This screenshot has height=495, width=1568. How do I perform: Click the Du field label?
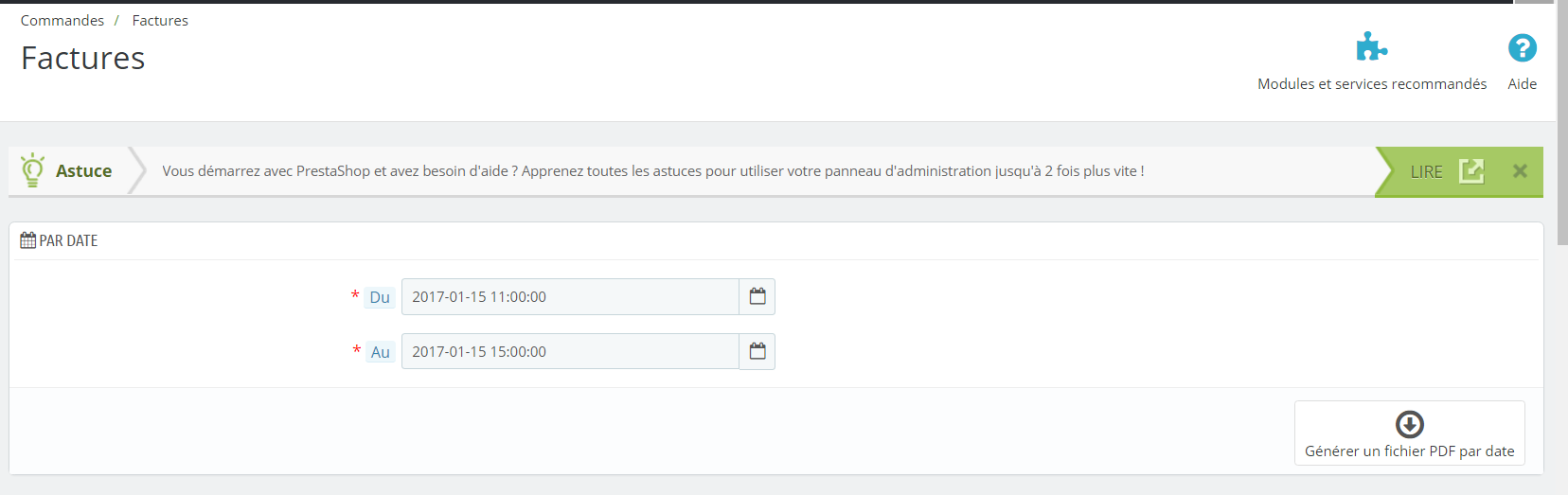pos(380,297)
